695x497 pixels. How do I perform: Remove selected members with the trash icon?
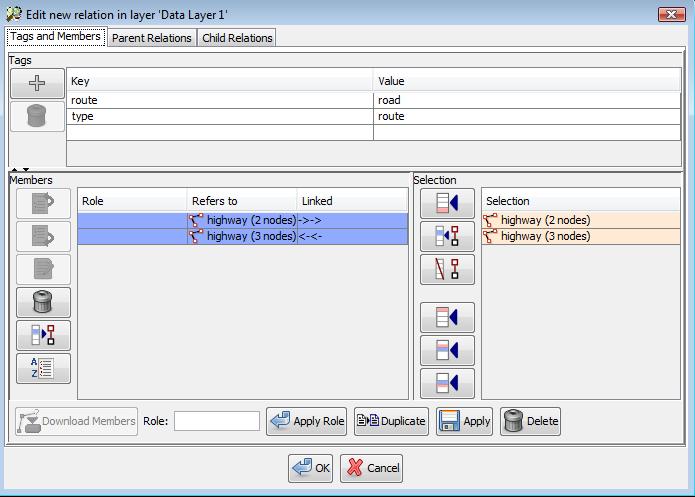click(x=43, y=302)
